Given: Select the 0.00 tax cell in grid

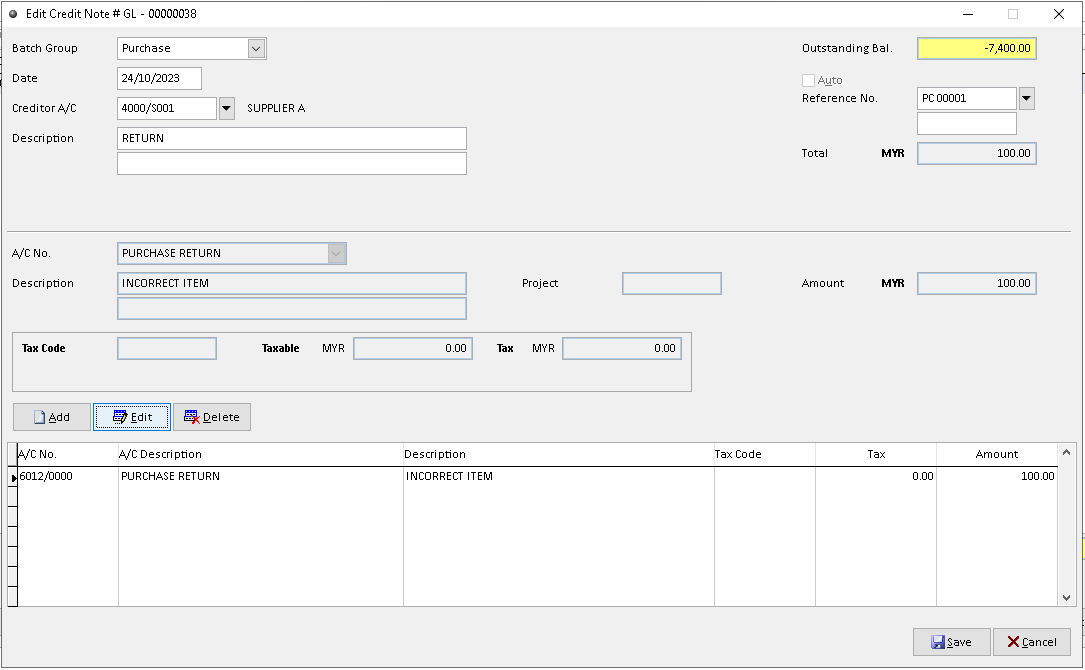Looking at the screenshot, I should point(876,476).
